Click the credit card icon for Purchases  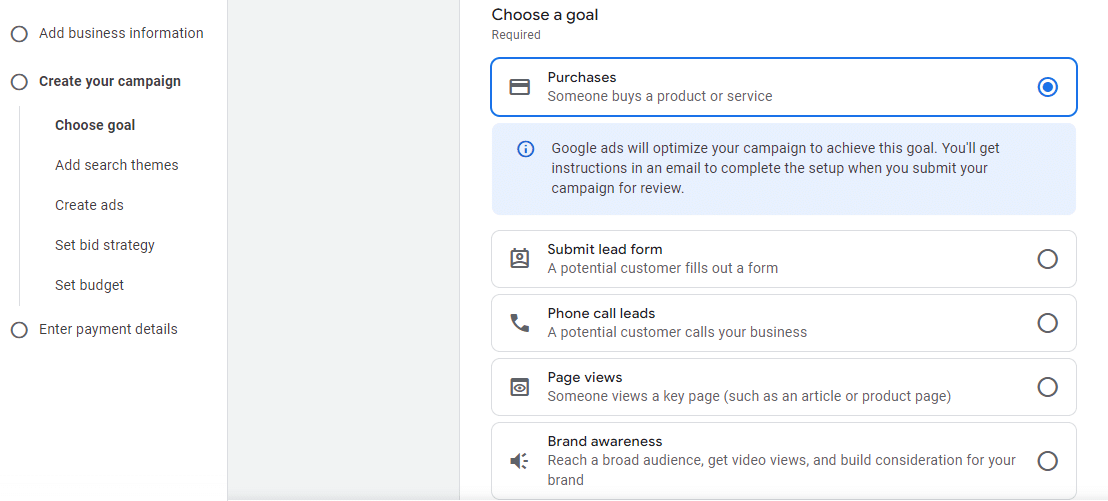coord(519,87)
